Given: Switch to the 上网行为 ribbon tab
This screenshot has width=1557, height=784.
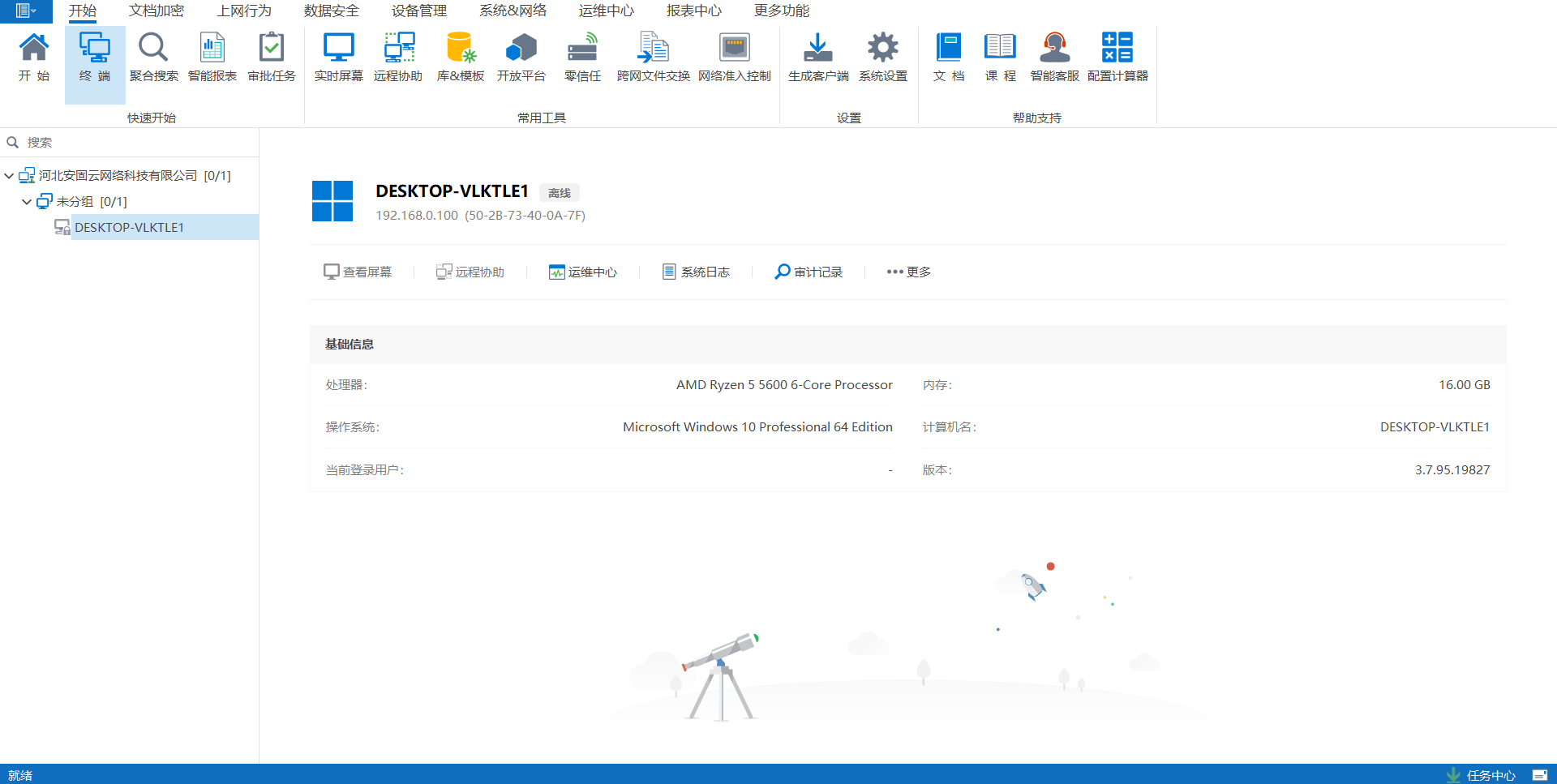Looking at the screenshot, I should pos(244,11).
